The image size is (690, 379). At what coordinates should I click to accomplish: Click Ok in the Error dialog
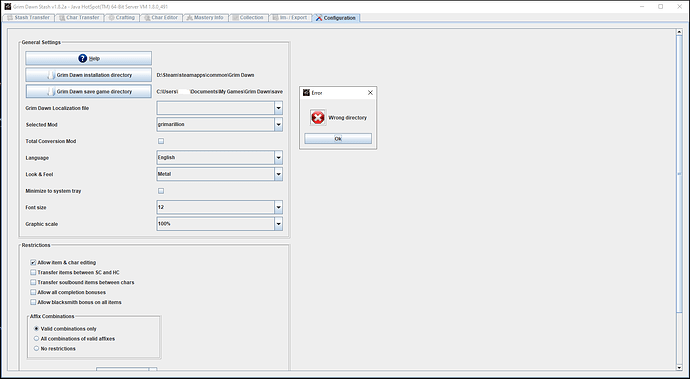click(338, 139)
